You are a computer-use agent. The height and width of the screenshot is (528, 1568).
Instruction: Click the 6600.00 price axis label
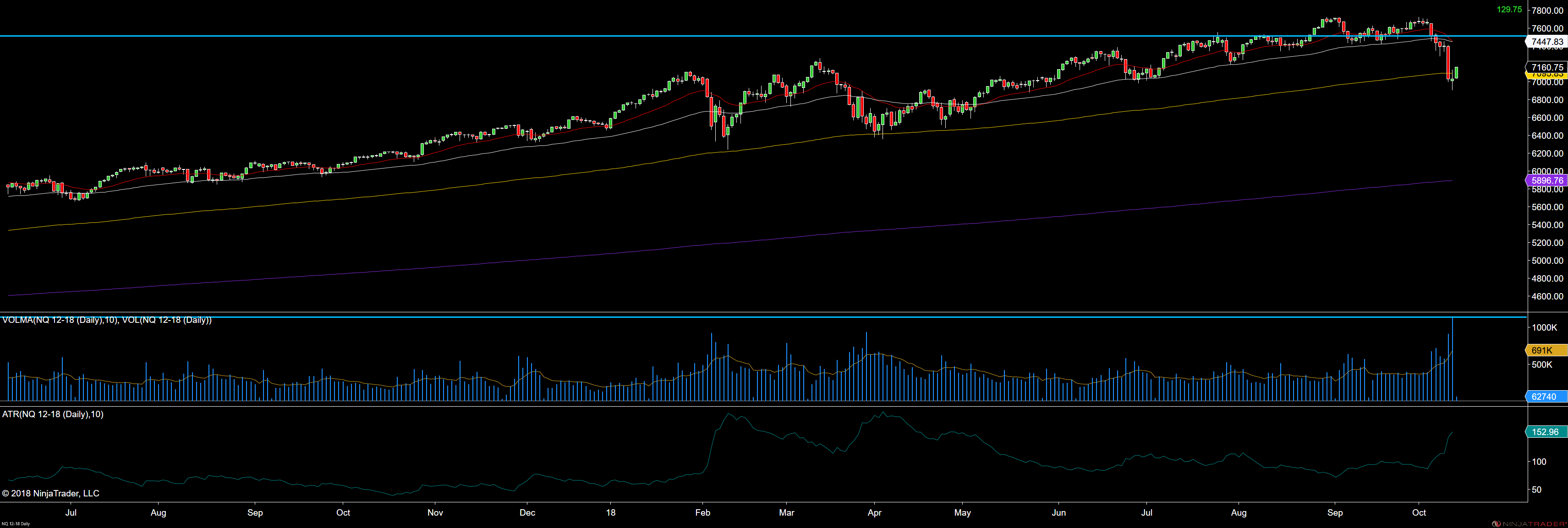click(1547, 117)
